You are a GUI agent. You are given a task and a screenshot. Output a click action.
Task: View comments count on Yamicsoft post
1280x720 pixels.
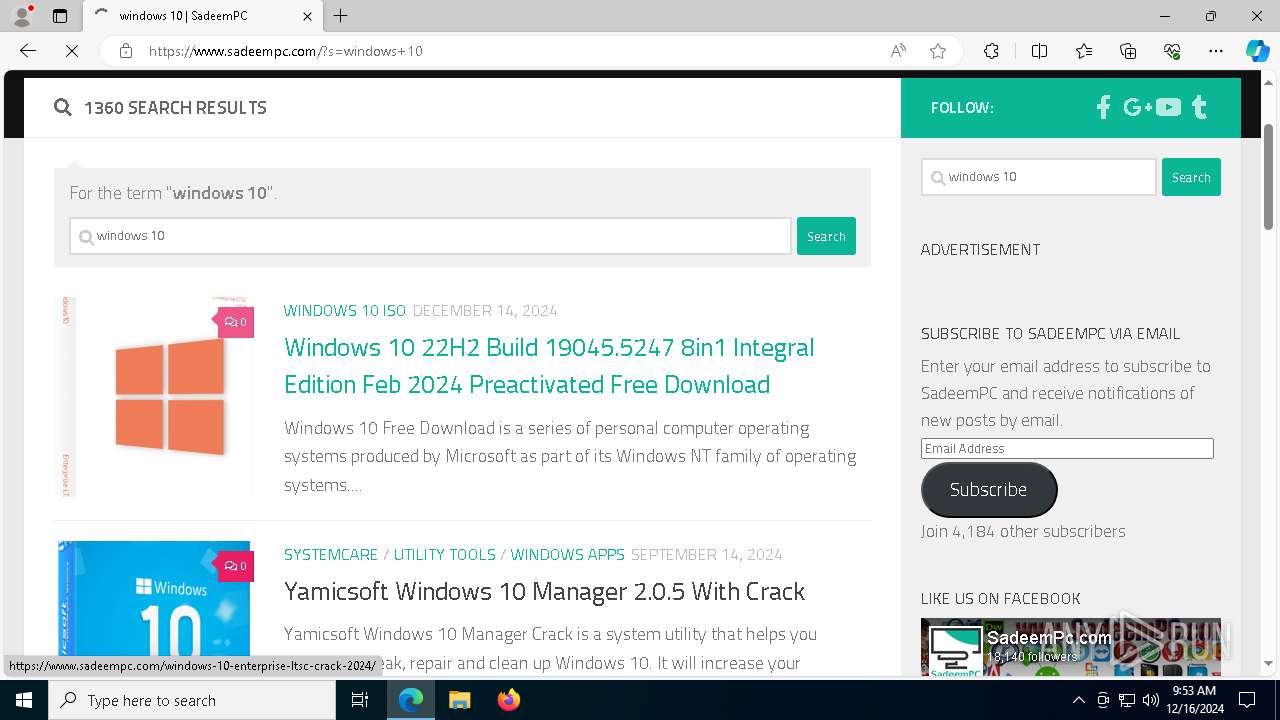(236, 566)
